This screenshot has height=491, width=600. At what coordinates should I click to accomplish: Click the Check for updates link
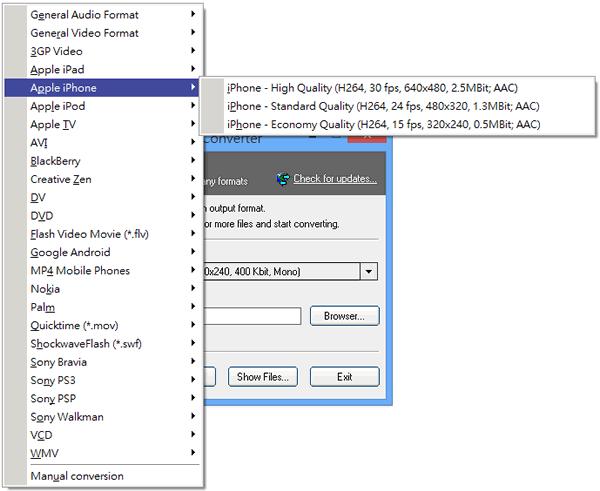coord(335,179)
